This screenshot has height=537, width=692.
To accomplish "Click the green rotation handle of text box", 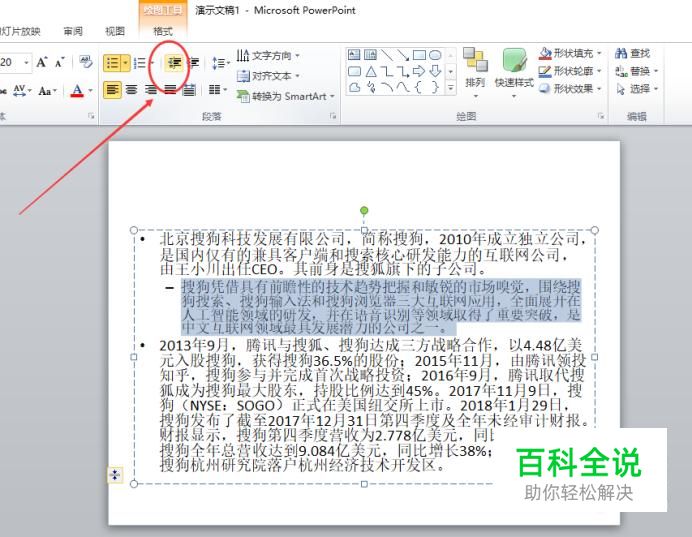I will click(364, 210).
